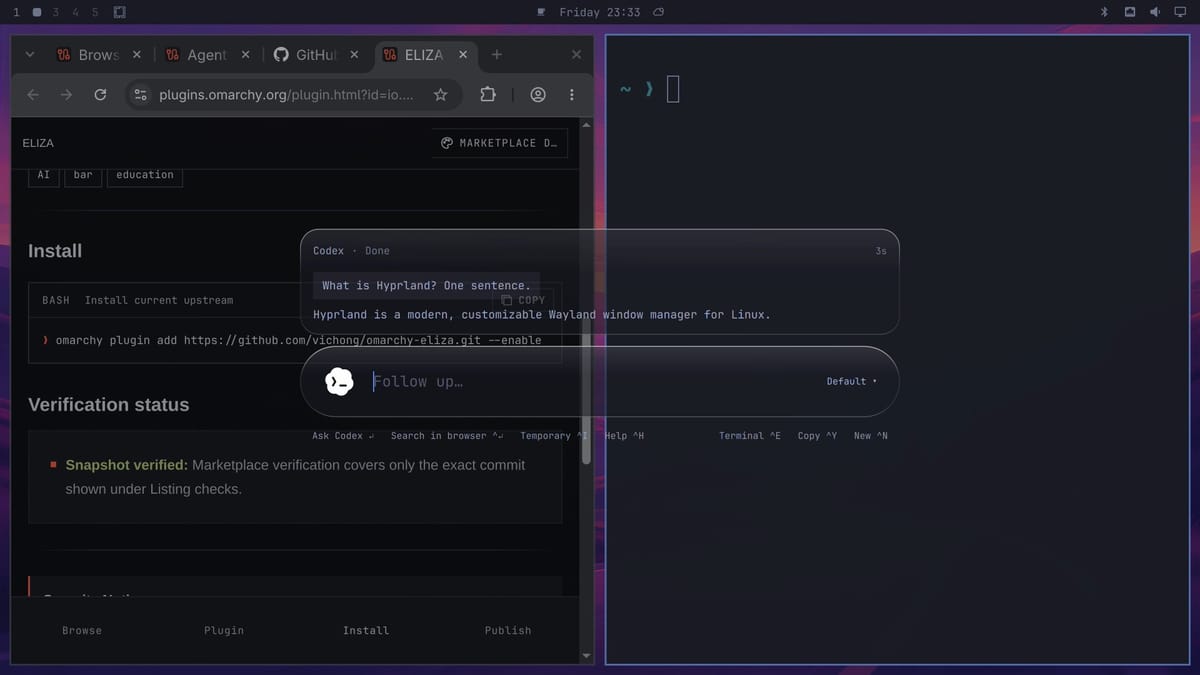Image resolution: width=1200 pixels, height=675 pixels.
Task: Open Bluetooth settings from top bar
Action: (x=1105, y=12)
